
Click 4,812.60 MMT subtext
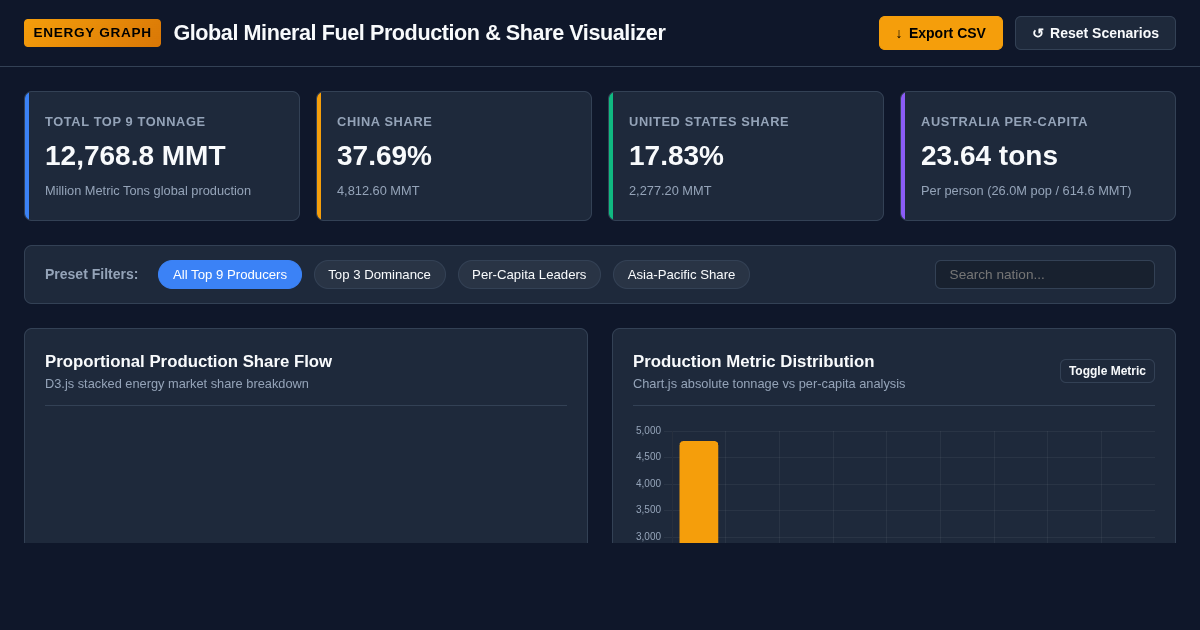[378, 191]
